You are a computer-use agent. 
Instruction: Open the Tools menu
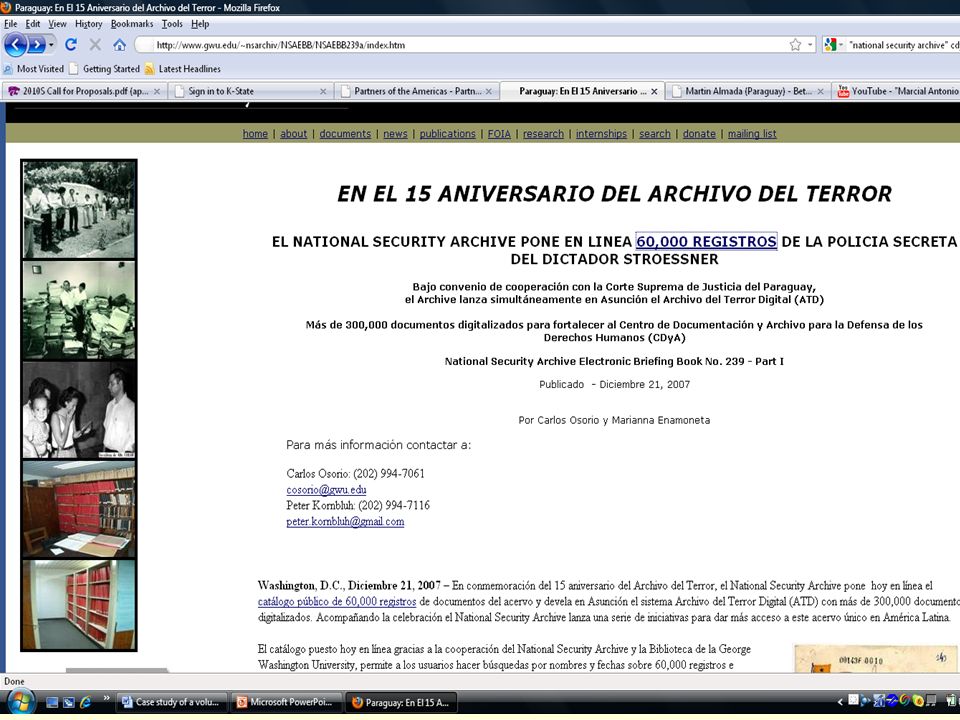click(x=172, y=24)
